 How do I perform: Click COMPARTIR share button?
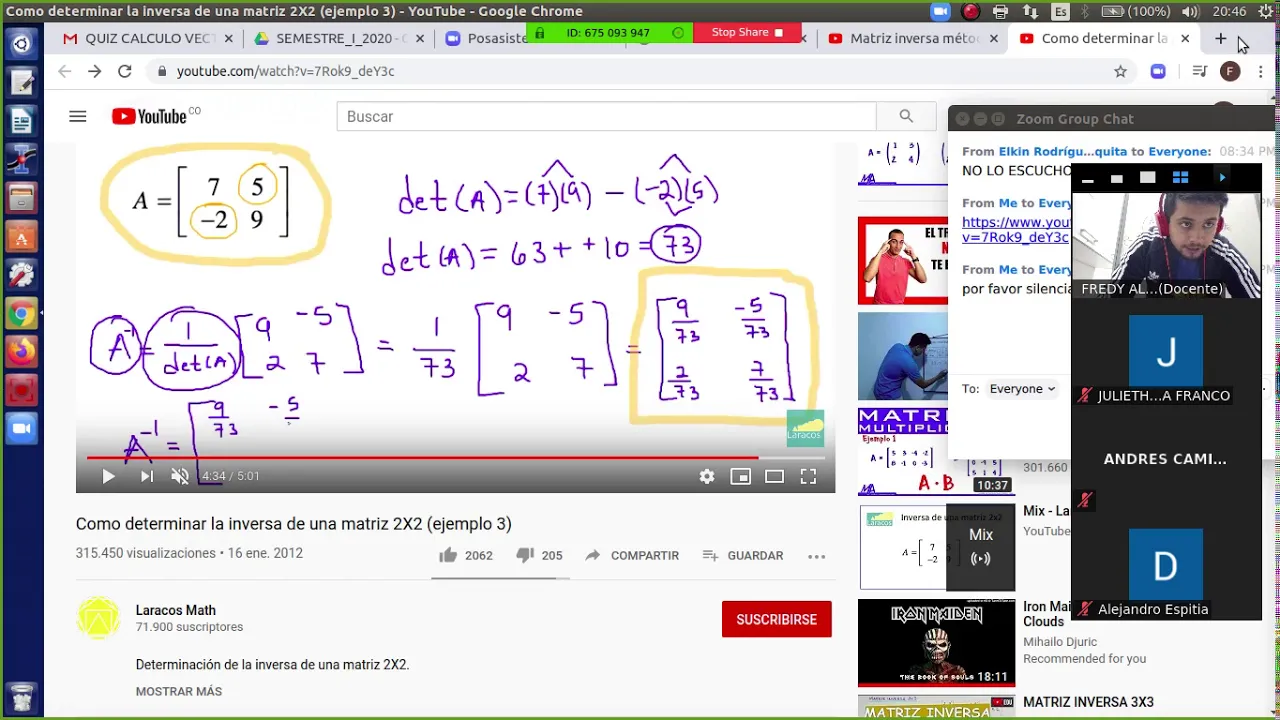coord(632,555)
